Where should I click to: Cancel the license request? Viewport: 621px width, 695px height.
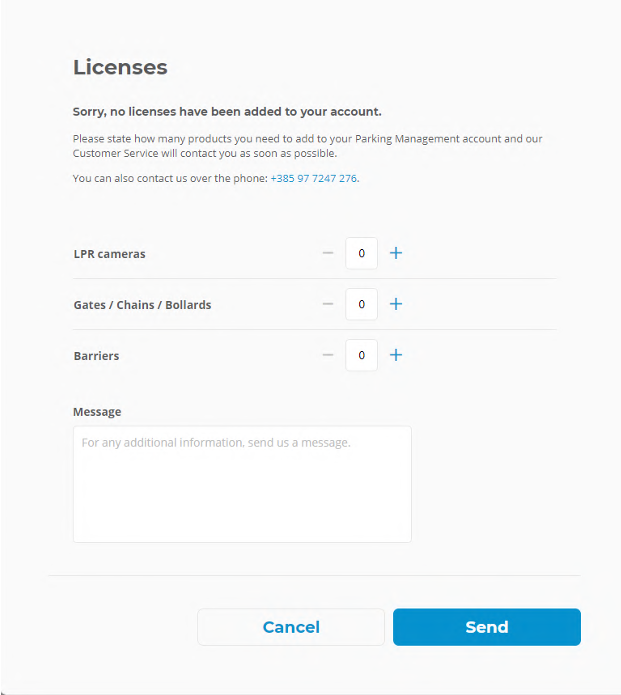point(291,627)
